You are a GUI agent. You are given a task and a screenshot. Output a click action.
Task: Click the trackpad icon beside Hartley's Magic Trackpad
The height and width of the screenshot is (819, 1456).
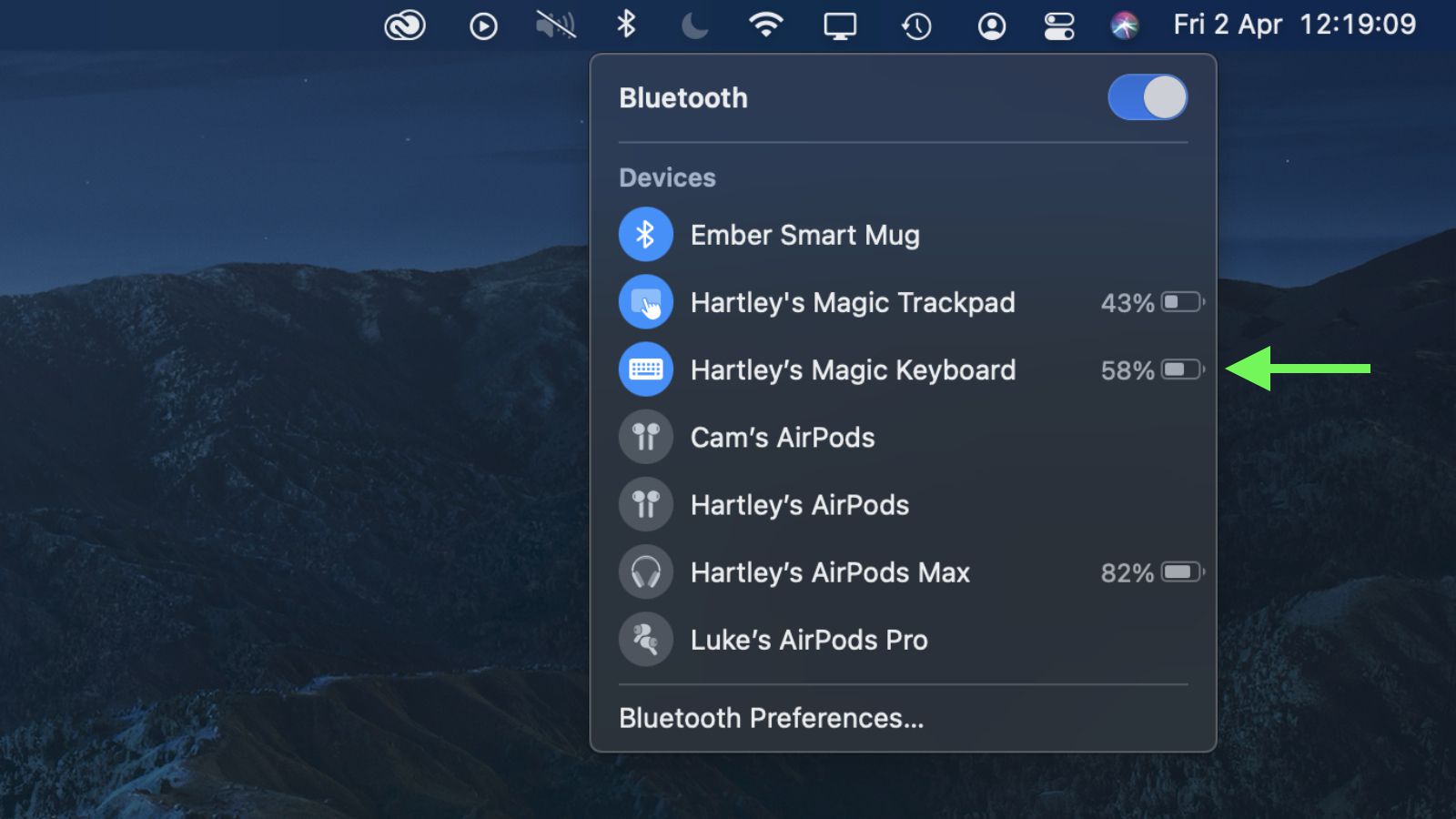click(x=645, y=301)
